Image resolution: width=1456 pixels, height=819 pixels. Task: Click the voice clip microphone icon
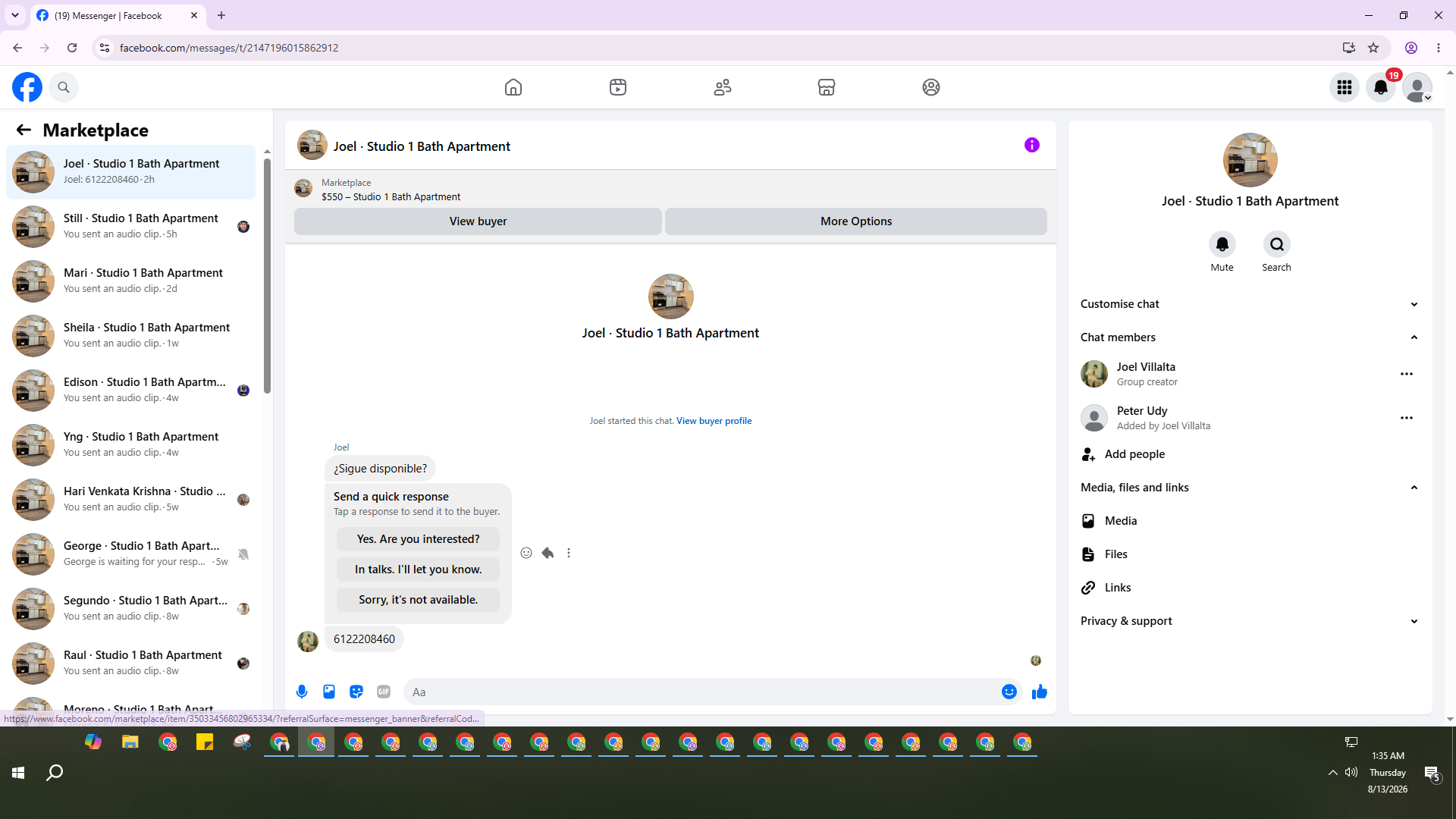pos(302,692)
